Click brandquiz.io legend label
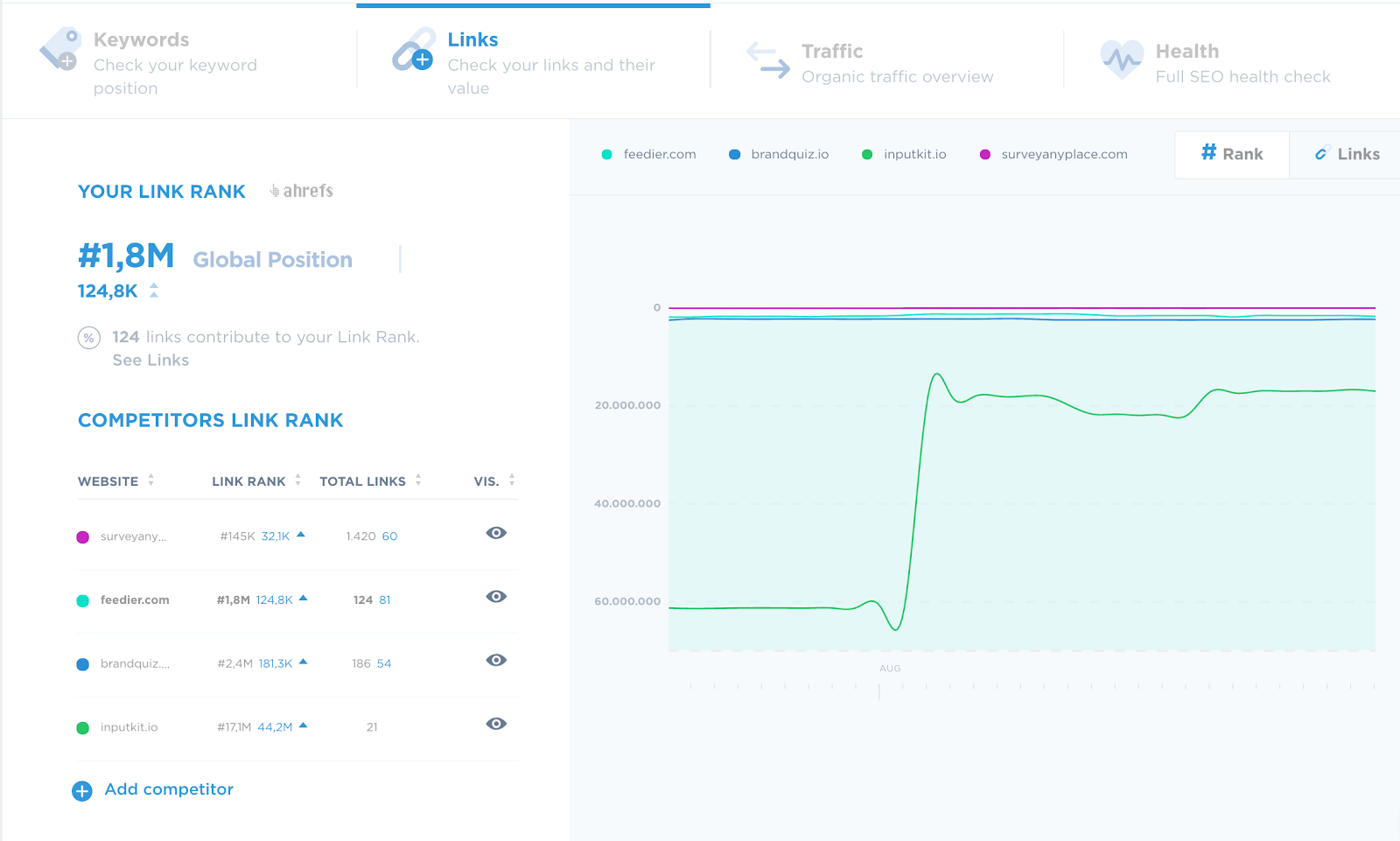This screenshot has height=841, width=1400. tap(789, 154)
